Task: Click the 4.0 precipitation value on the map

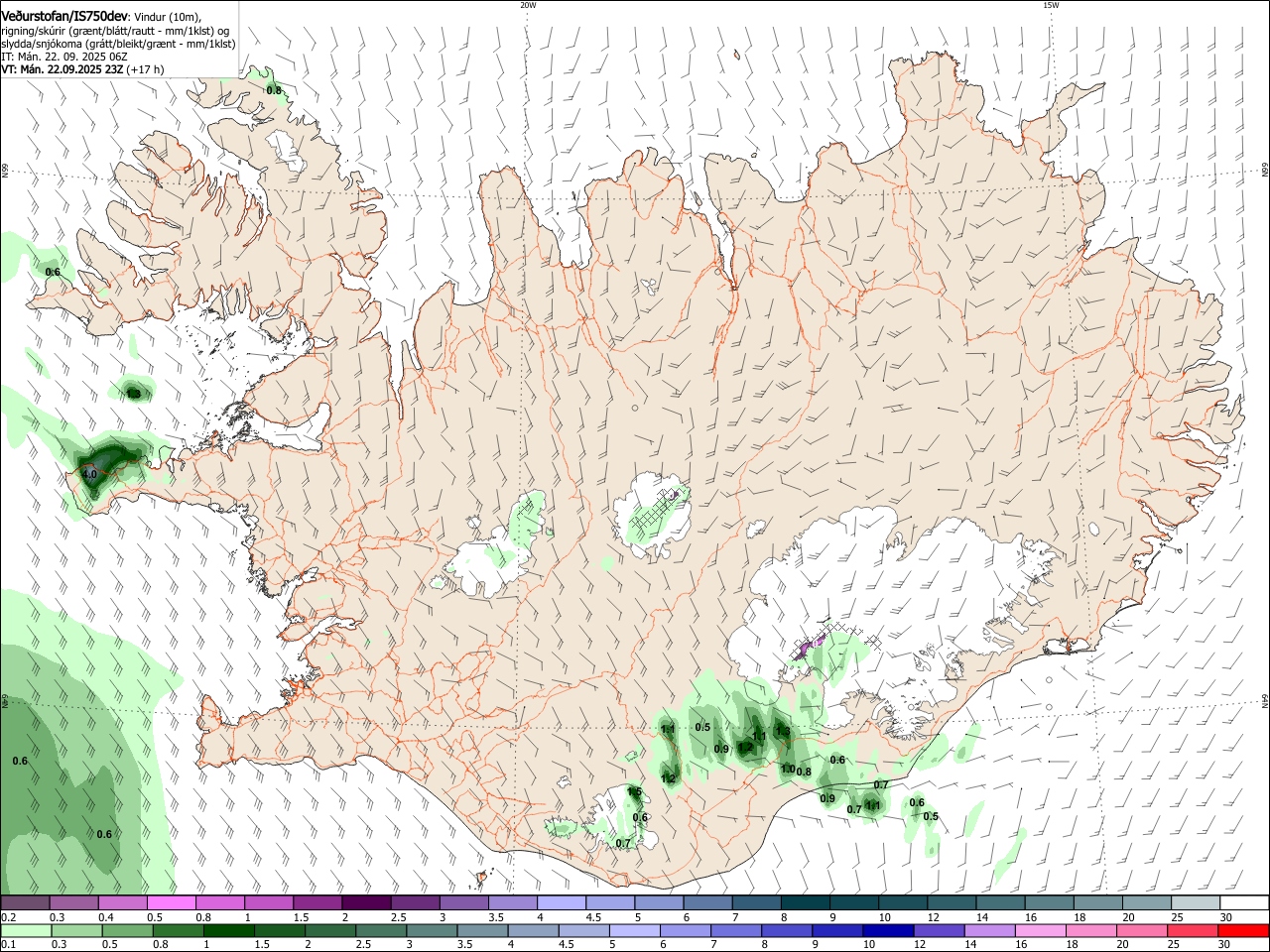Action: click(89, 475)
